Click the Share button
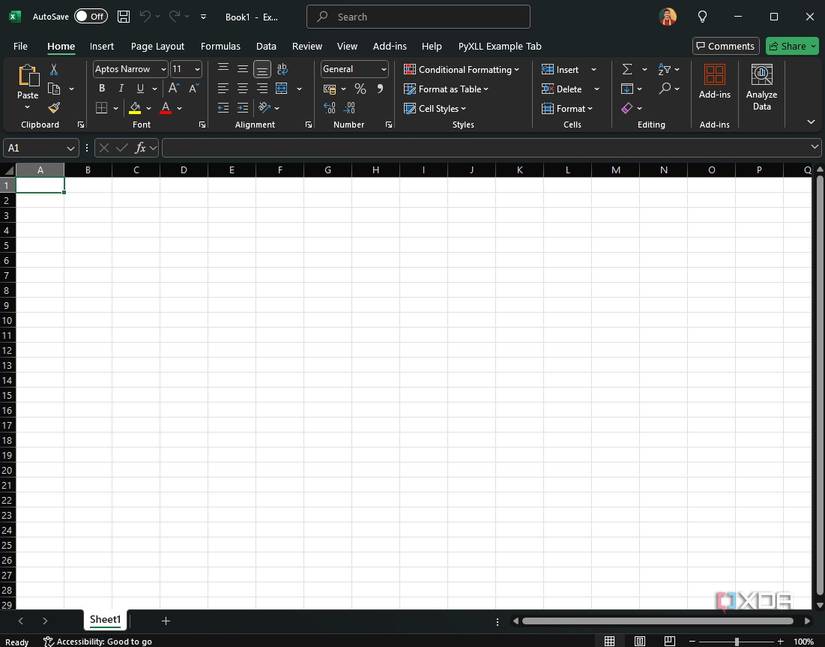825x647 pixels. (791, 46)
